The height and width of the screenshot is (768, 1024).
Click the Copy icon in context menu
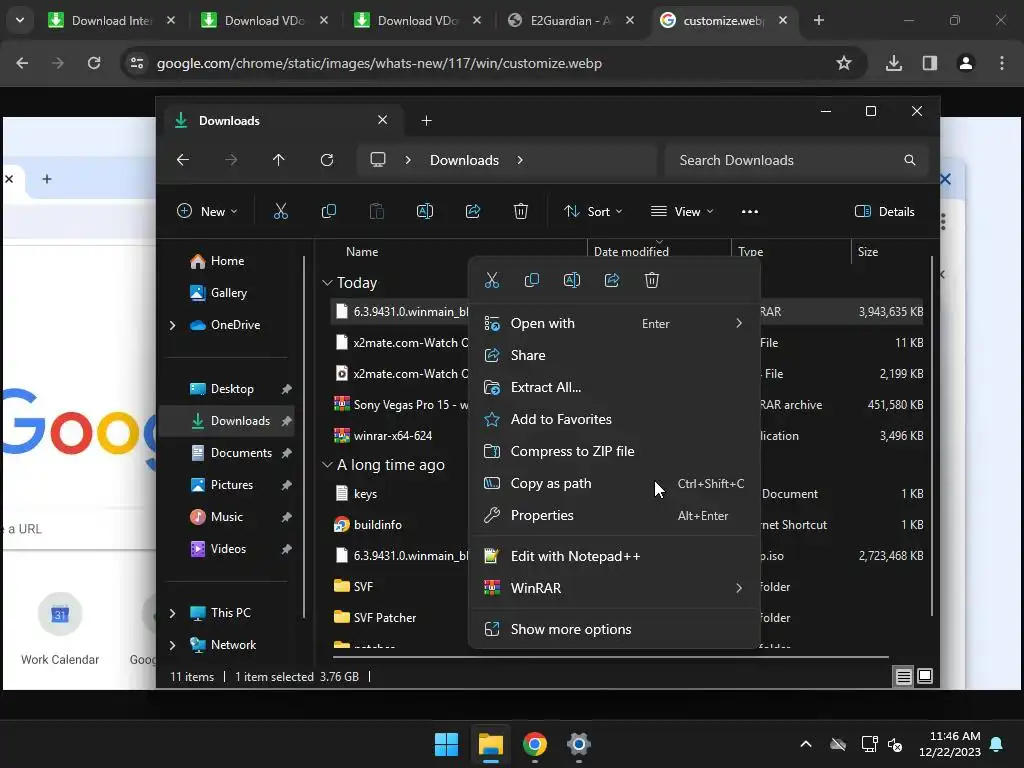[x=532, y=280]
